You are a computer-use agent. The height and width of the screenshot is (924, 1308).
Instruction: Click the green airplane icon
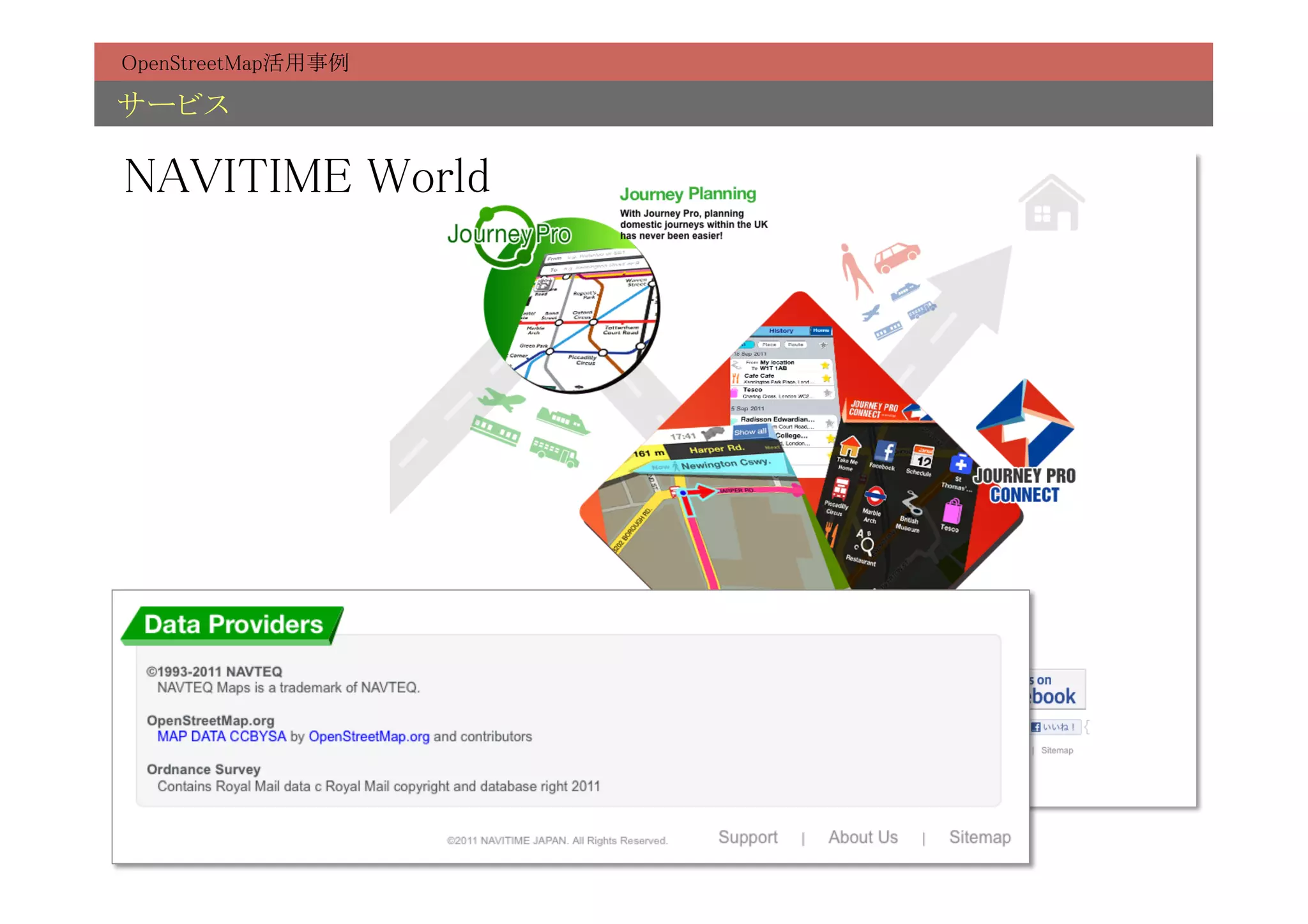[501, 400]
